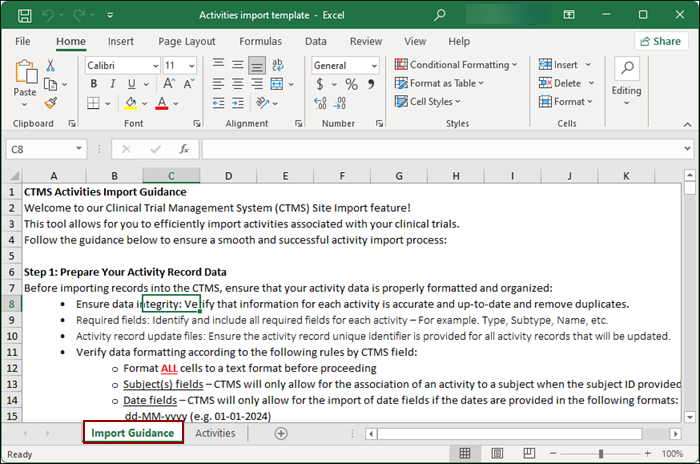Toggle Italic formatting
Screen dimensions: 700x464
coord(111,84)
